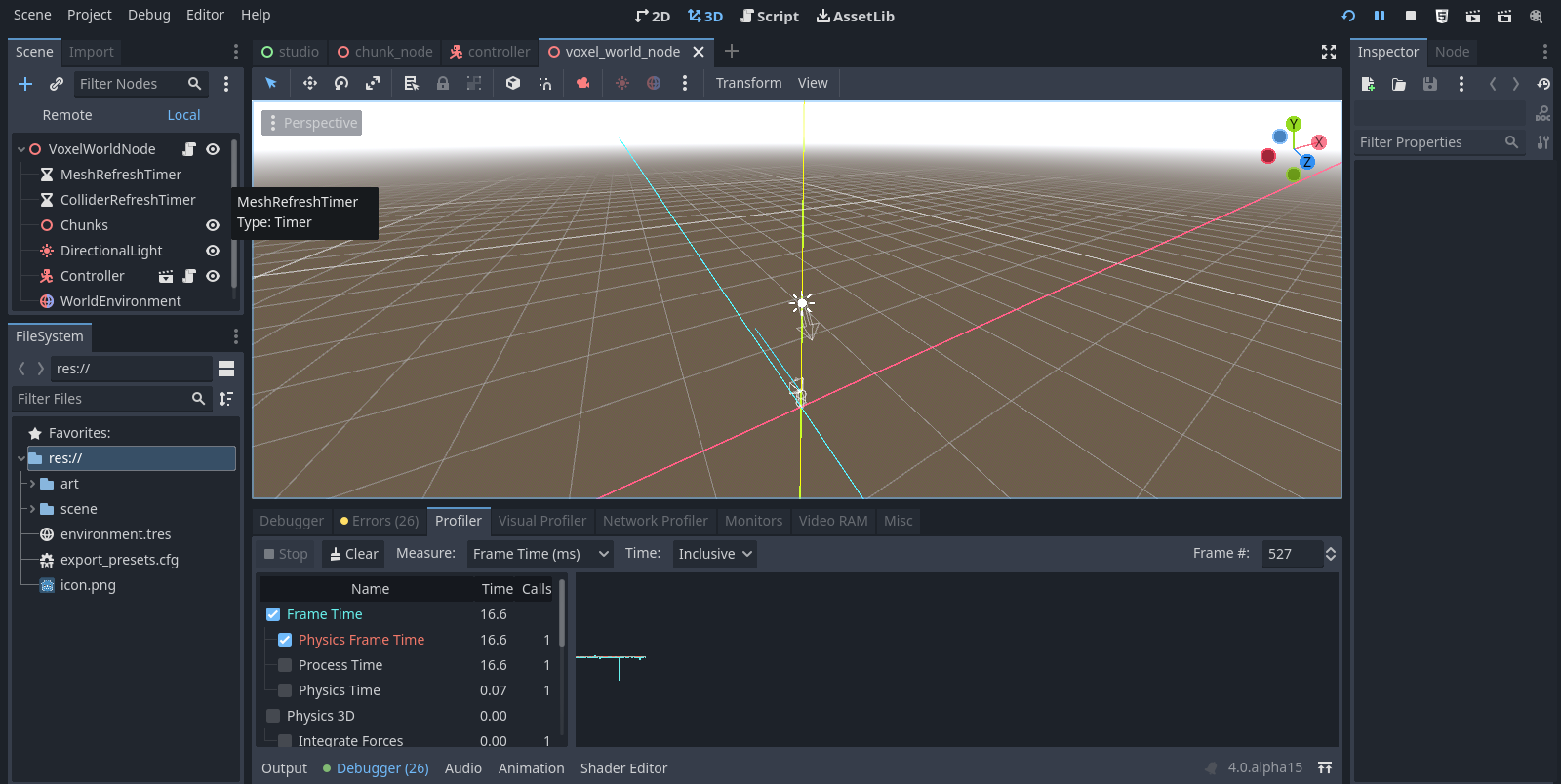Hide the VoxelWorldNode with its eye icon
The image size is (1561, 784).
click(x=213, y=149)
